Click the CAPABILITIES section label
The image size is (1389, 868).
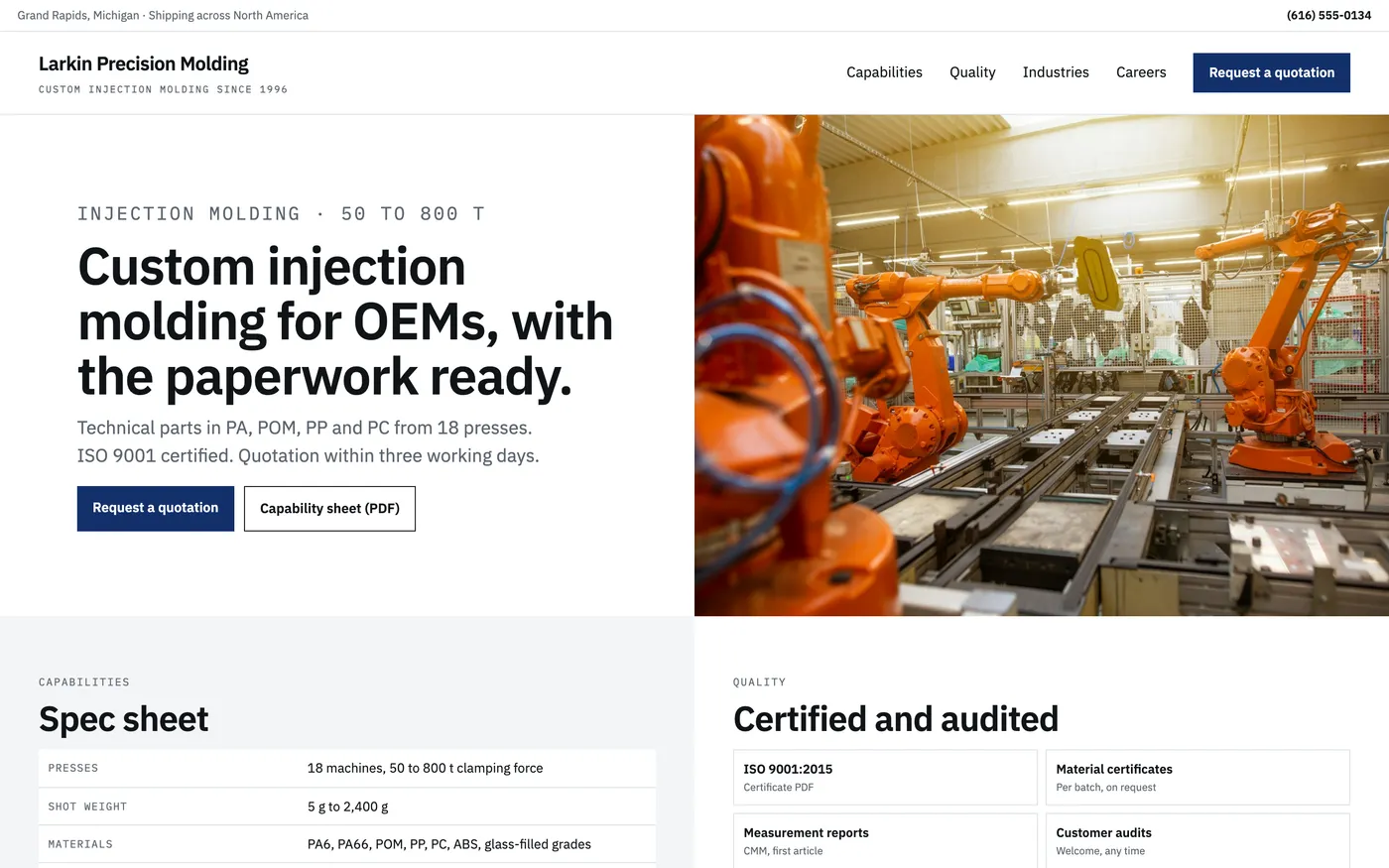click(x=84, y=682)
